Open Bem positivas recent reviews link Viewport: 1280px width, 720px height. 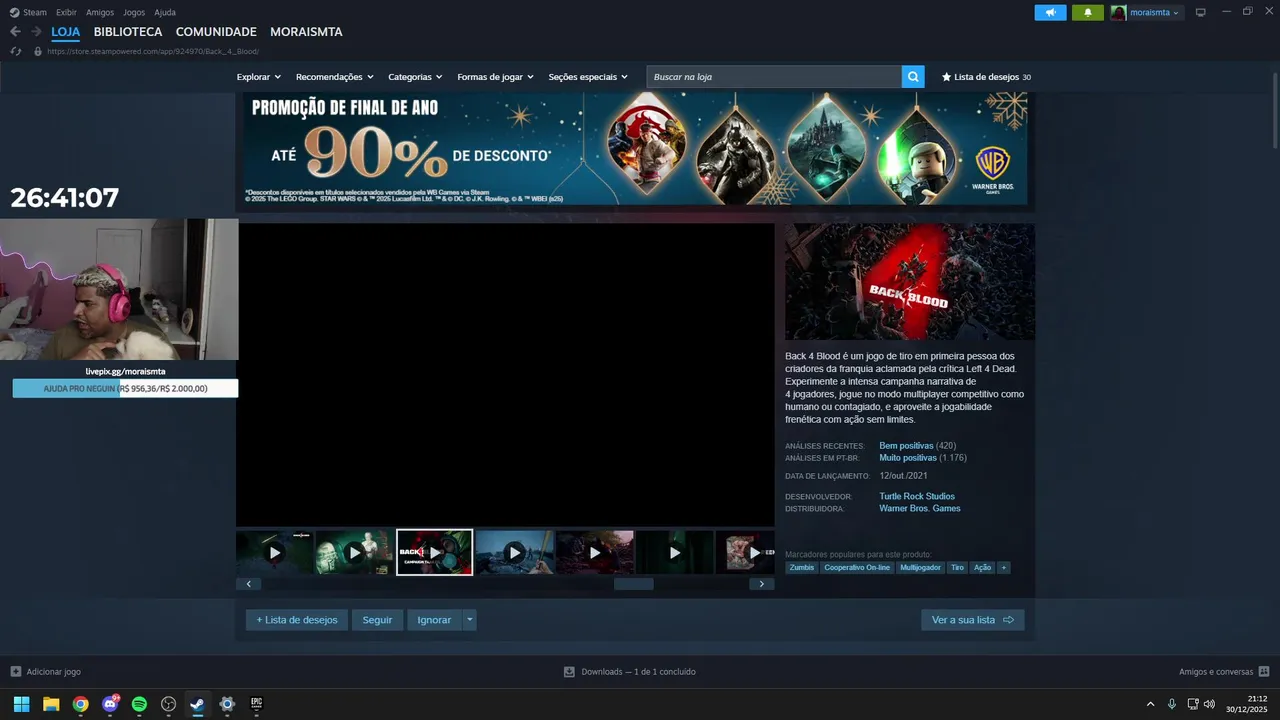[906, 445]
